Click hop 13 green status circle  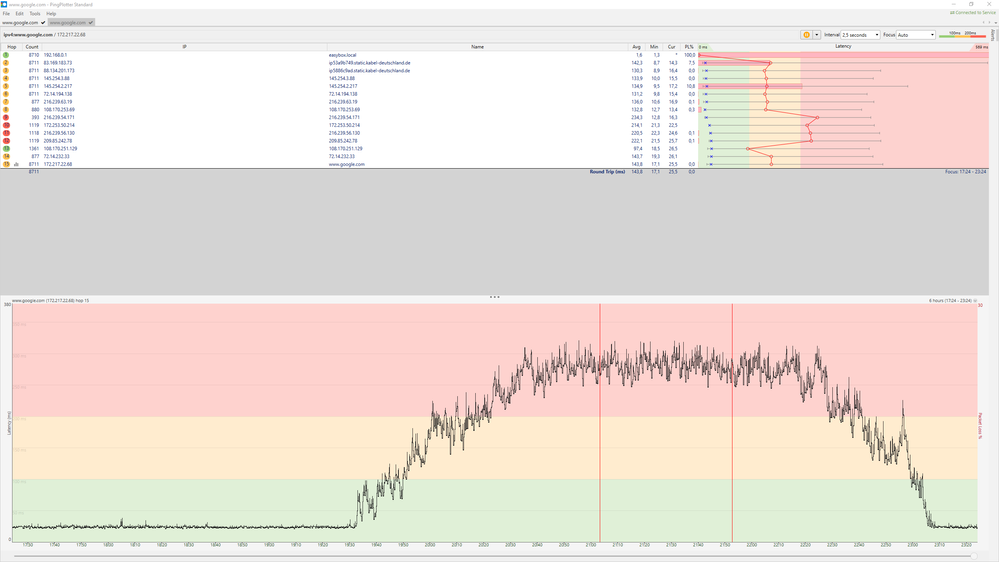[x=6, y=148]
